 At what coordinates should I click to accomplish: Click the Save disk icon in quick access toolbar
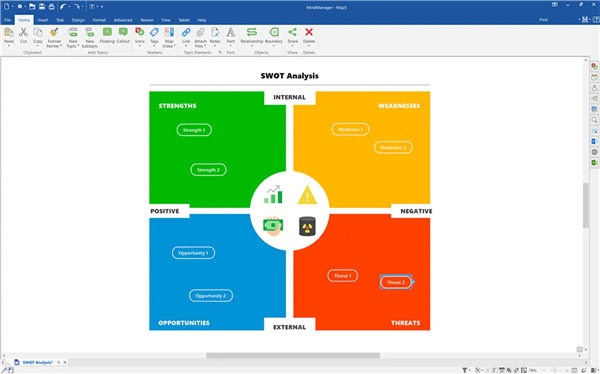(42, 7)
